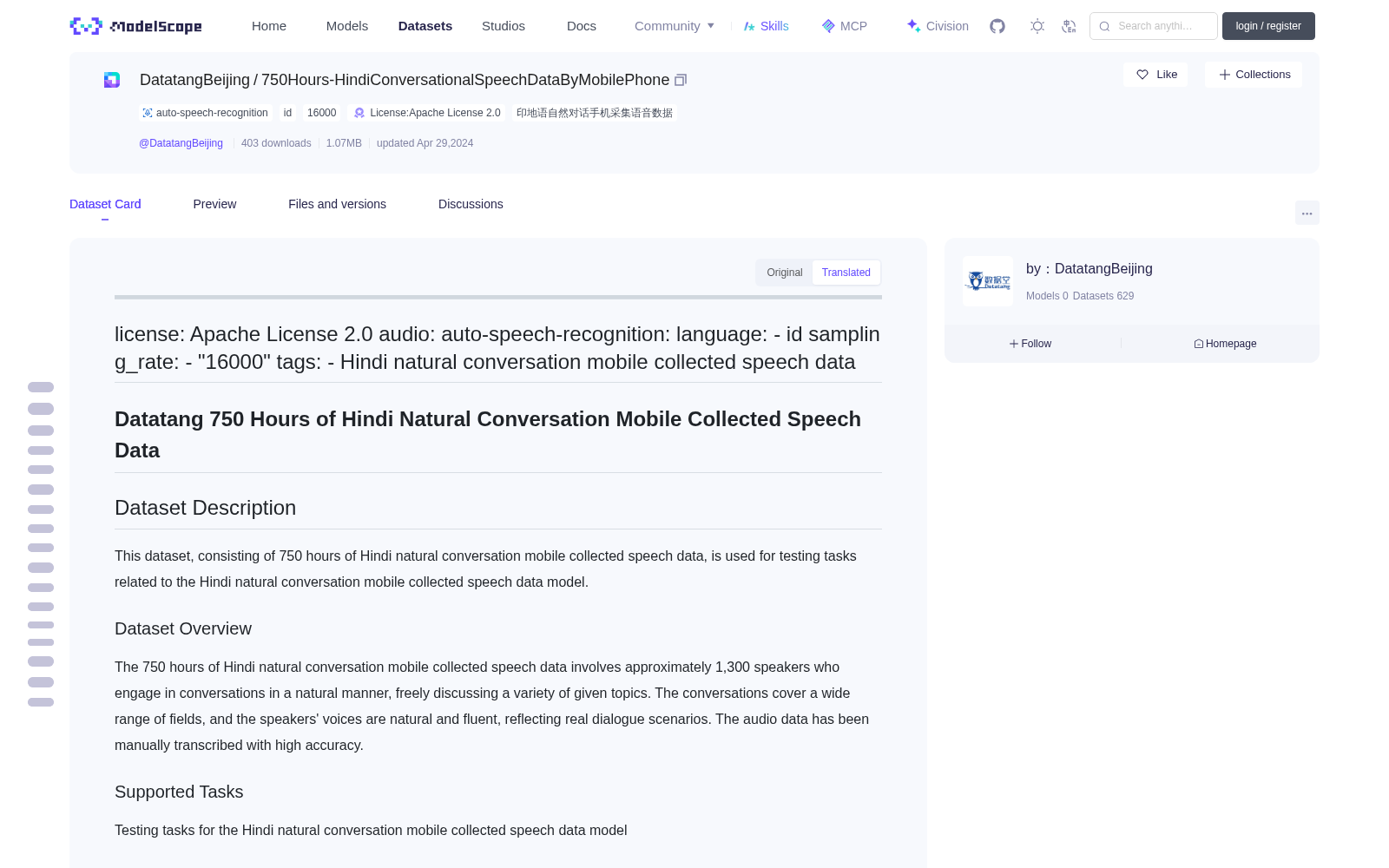Click the 16000 sampling rate tag

coord(321,113)
